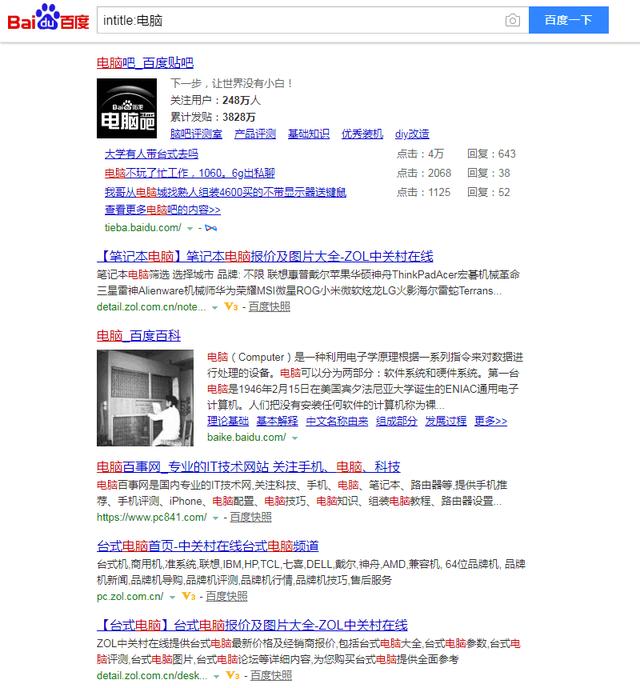640x688 pixels.
Task: Click the Baidu logo
Action: [x=48, y=18]
